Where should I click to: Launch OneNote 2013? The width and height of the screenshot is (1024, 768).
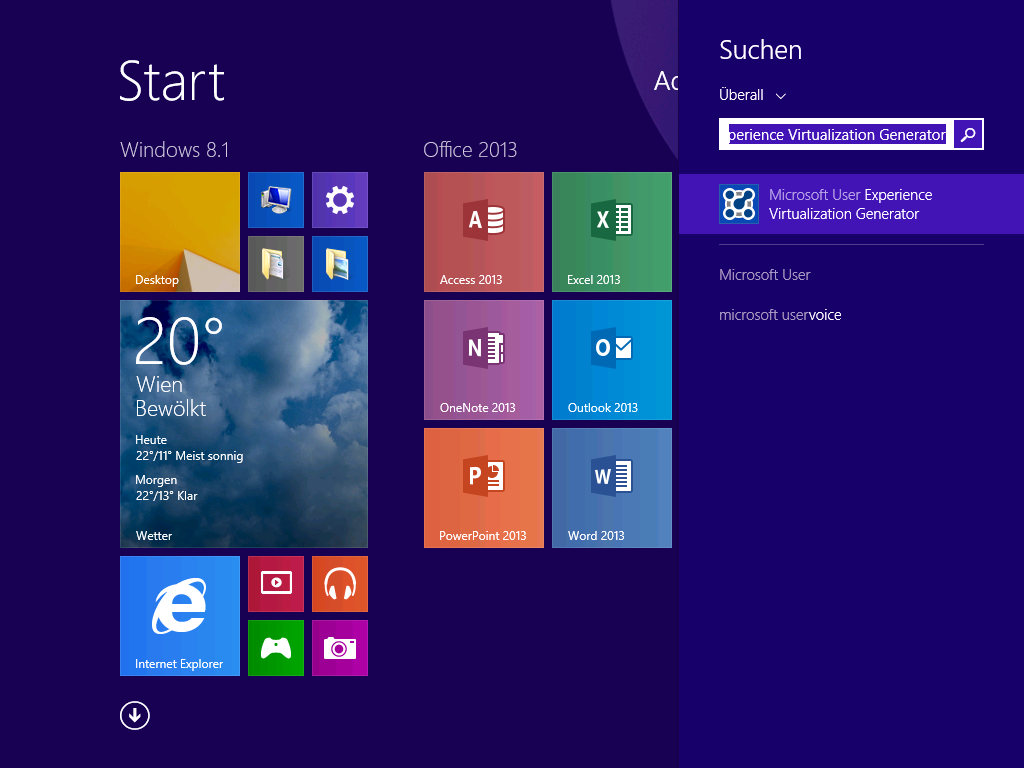click(x=483, y=360)
